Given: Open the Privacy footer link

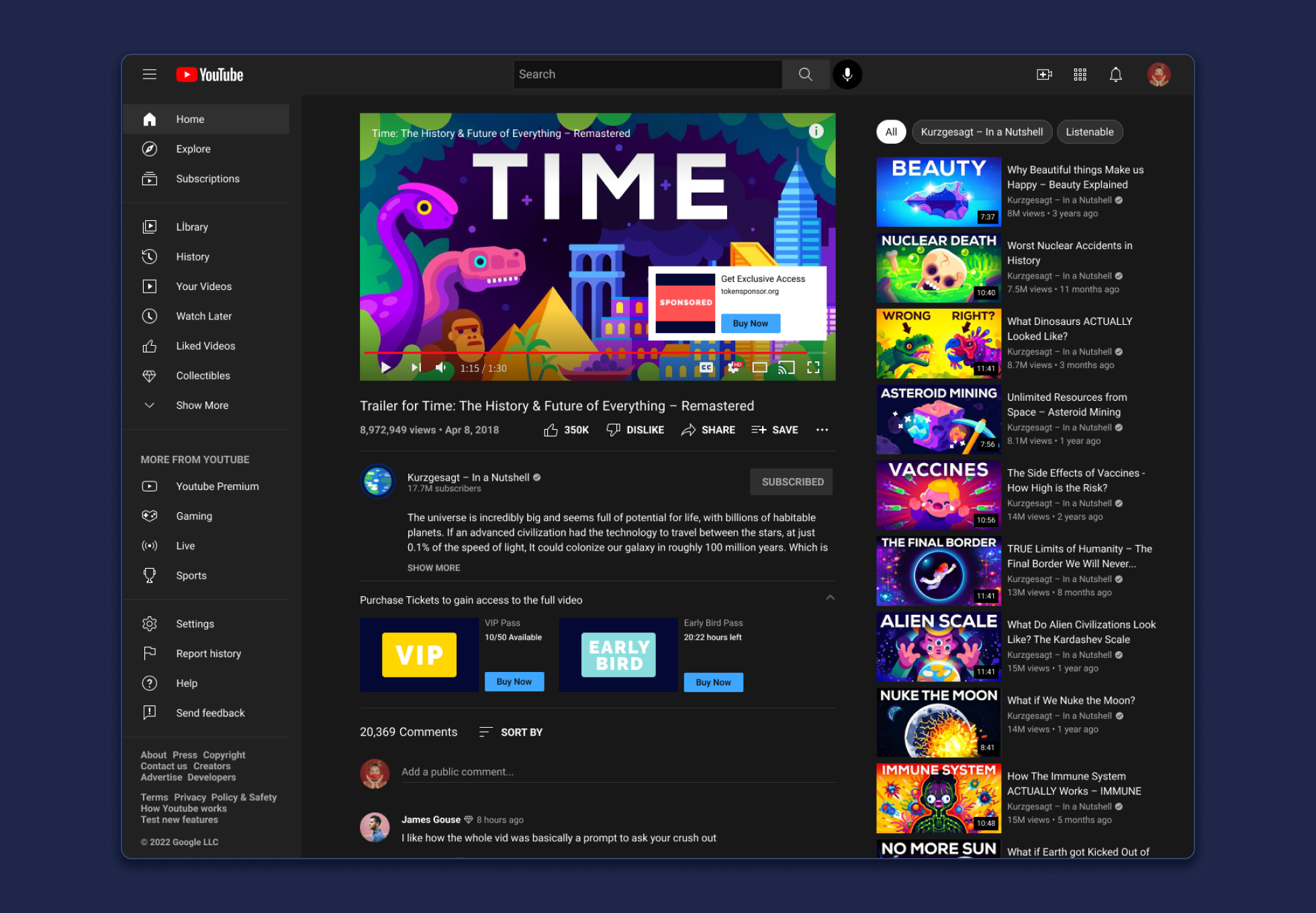Looking at the screenshot, I should [190, 798].
